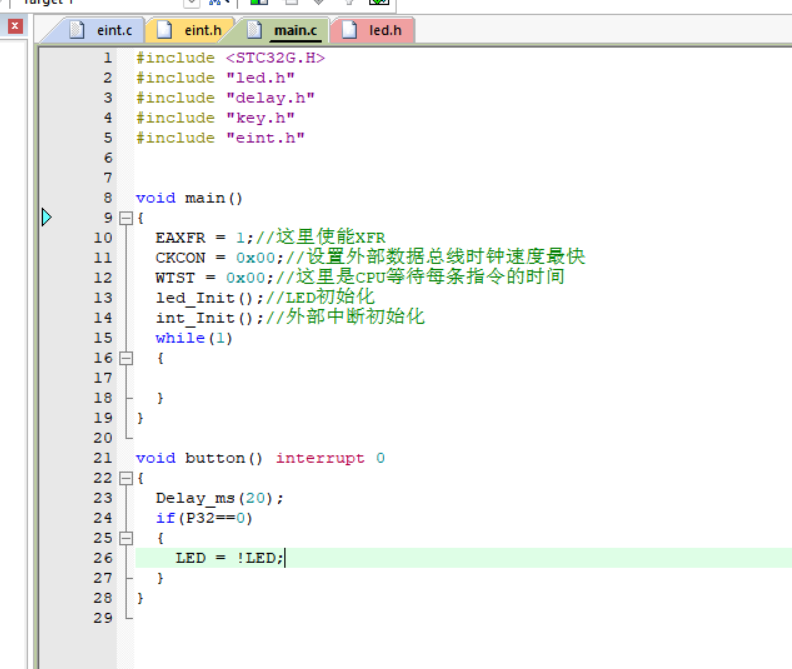792x669 pixels.
Task: Click the file icon on eint.h tab
Action: click(165, 30)
